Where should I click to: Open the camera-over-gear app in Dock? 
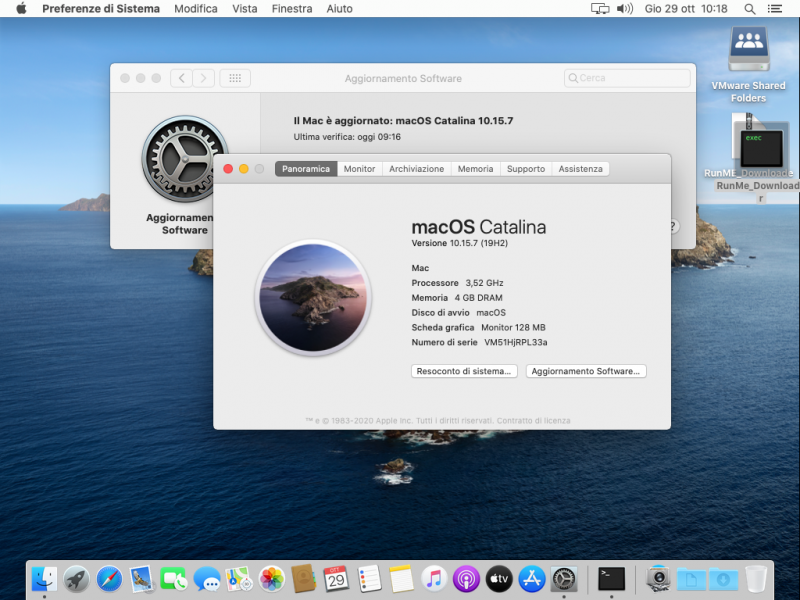(658, 579)
